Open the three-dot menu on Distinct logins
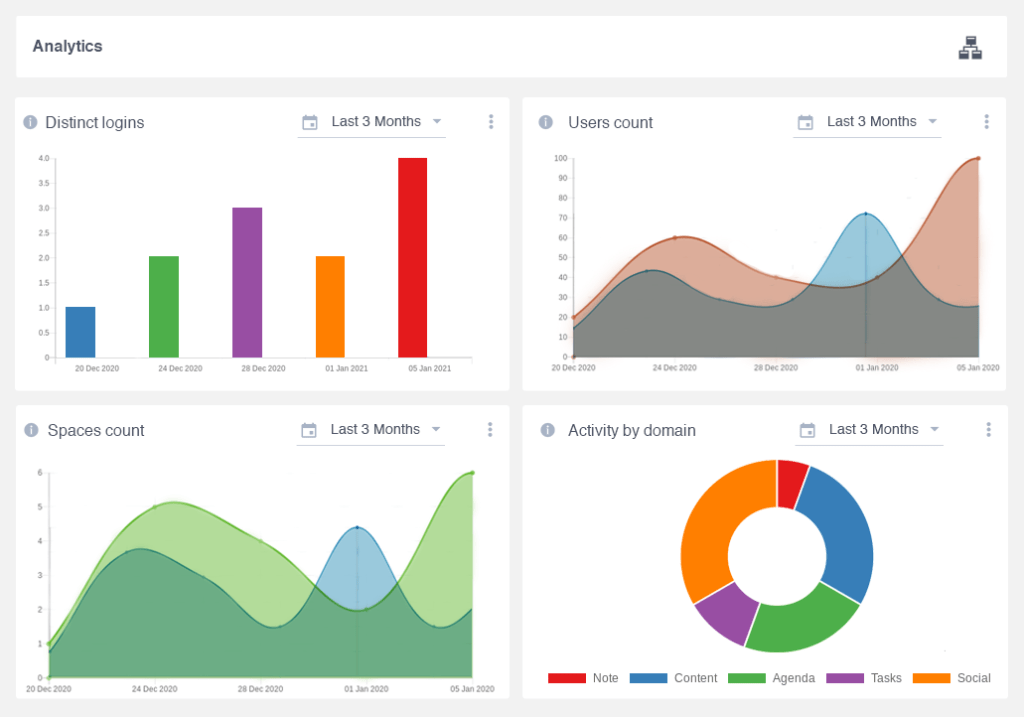 (490, 121)
